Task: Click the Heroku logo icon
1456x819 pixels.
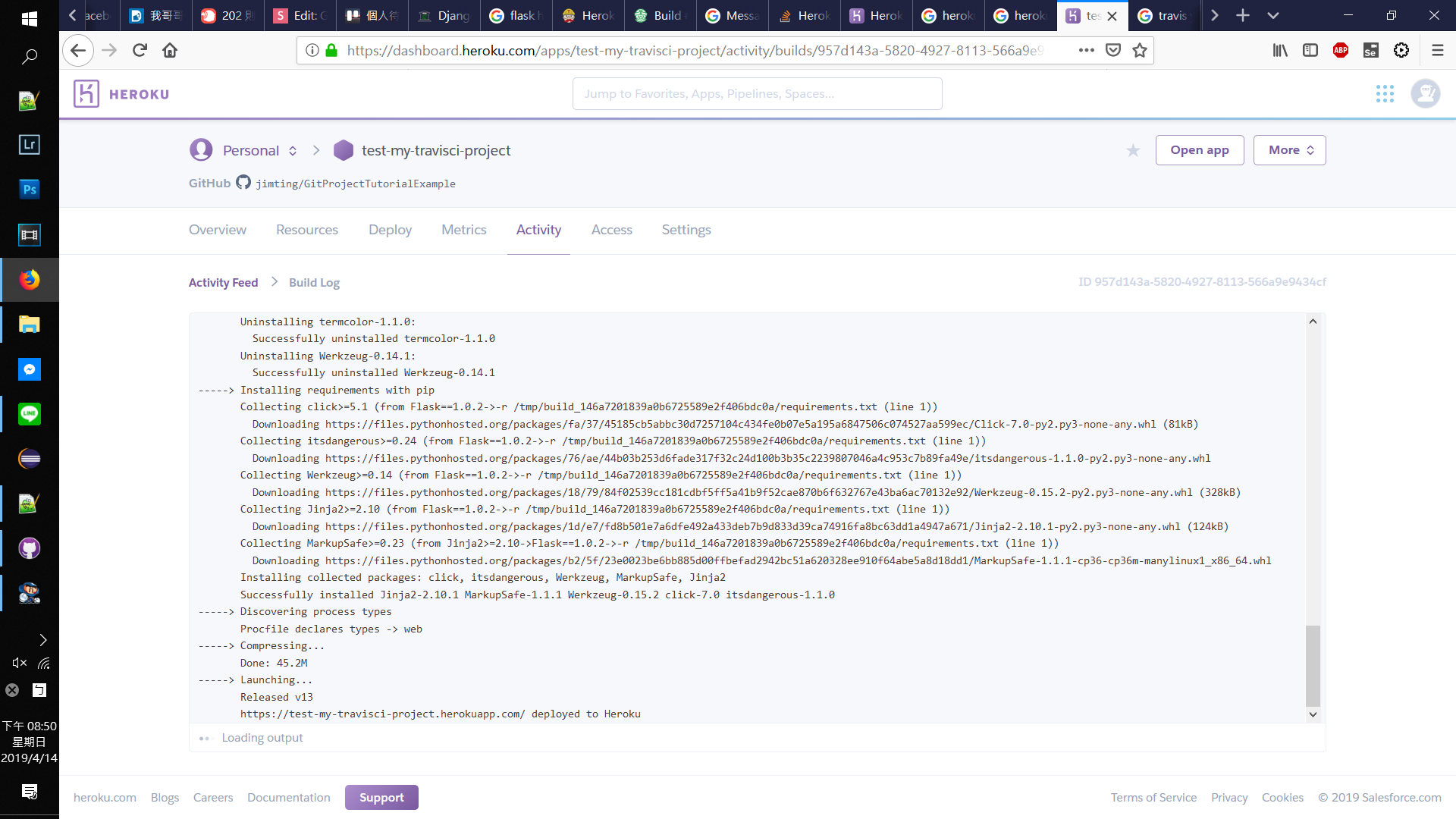Action: click(x=86, y=94)
